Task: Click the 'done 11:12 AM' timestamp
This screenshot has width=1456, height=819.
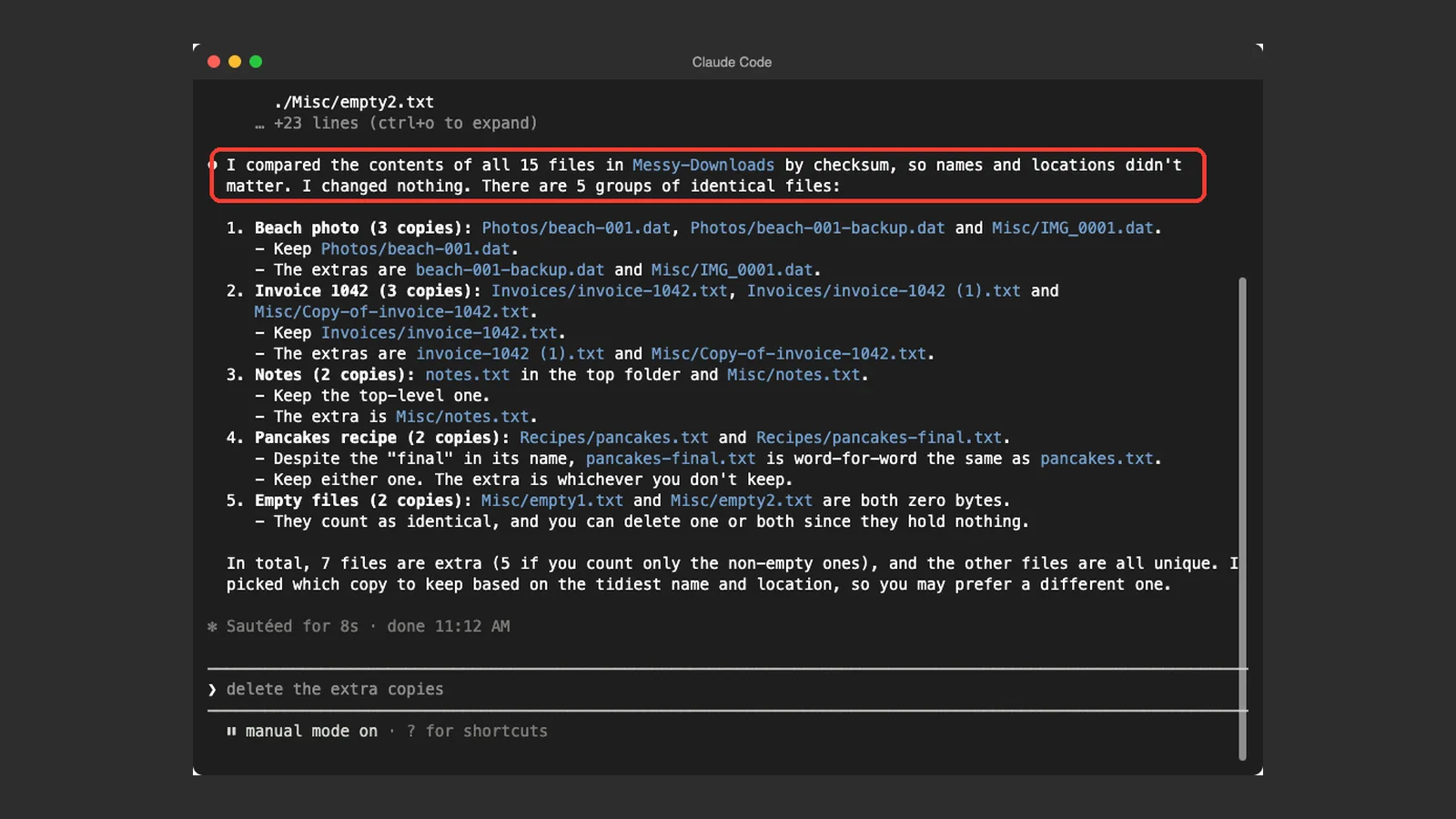Action: tap(449, 626)
